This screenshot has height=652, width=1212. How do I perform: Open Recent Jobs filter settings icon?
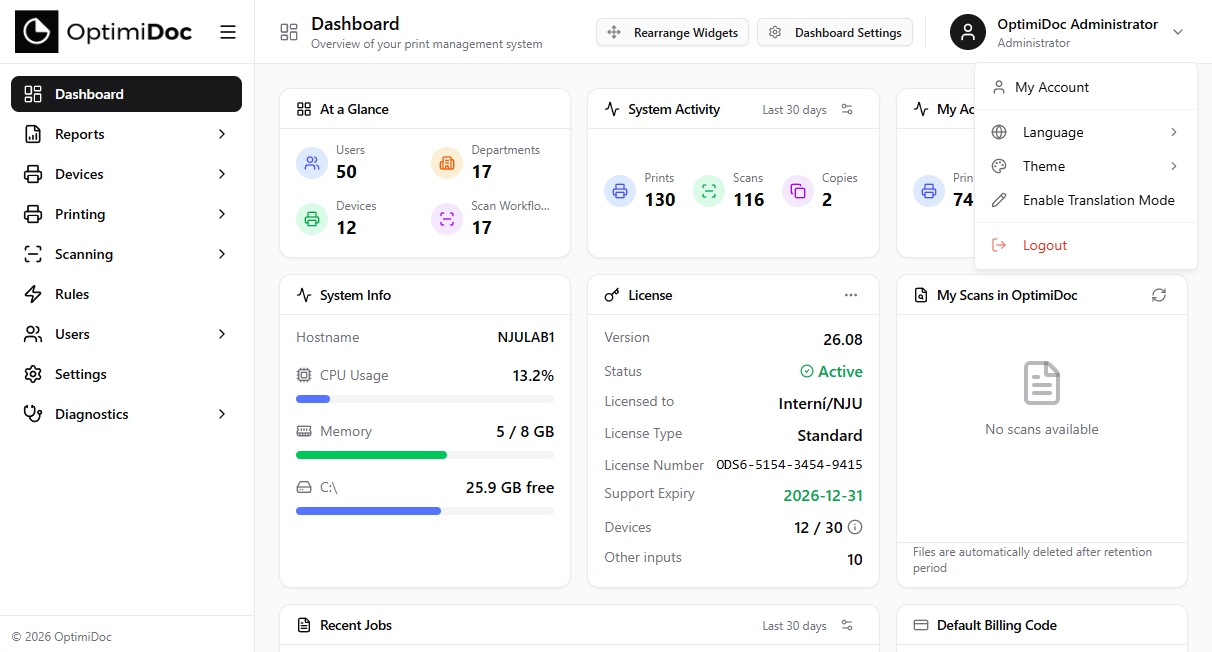(847, 625)
